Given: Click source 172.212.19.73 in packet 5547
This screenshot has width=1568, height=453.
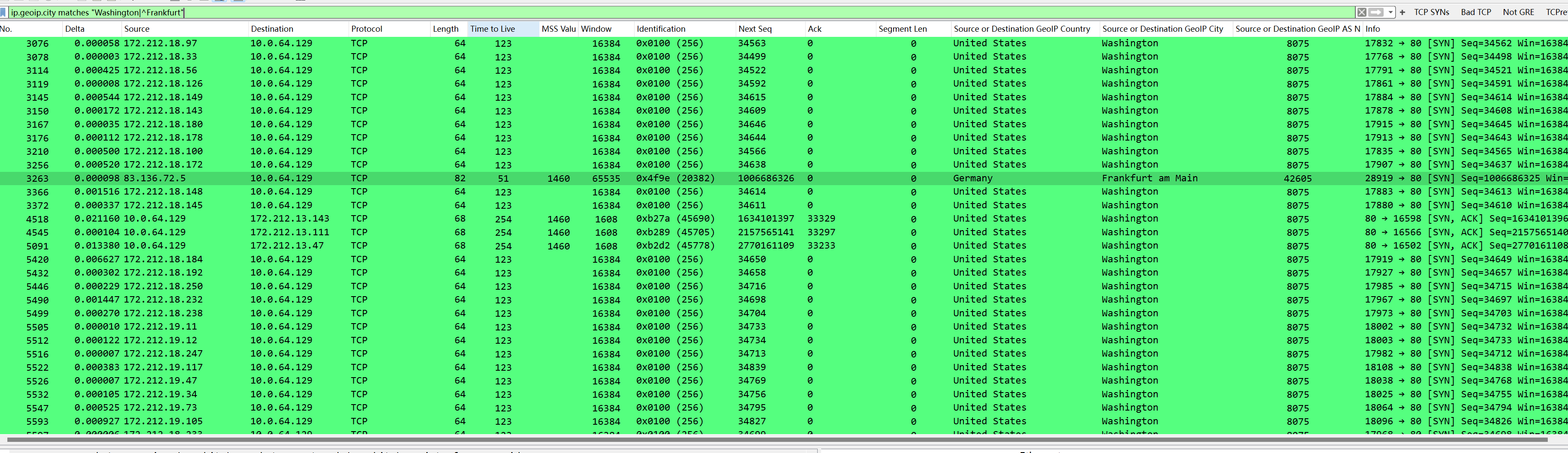Looking at the screenshot, I should click(x=160, y=408).
